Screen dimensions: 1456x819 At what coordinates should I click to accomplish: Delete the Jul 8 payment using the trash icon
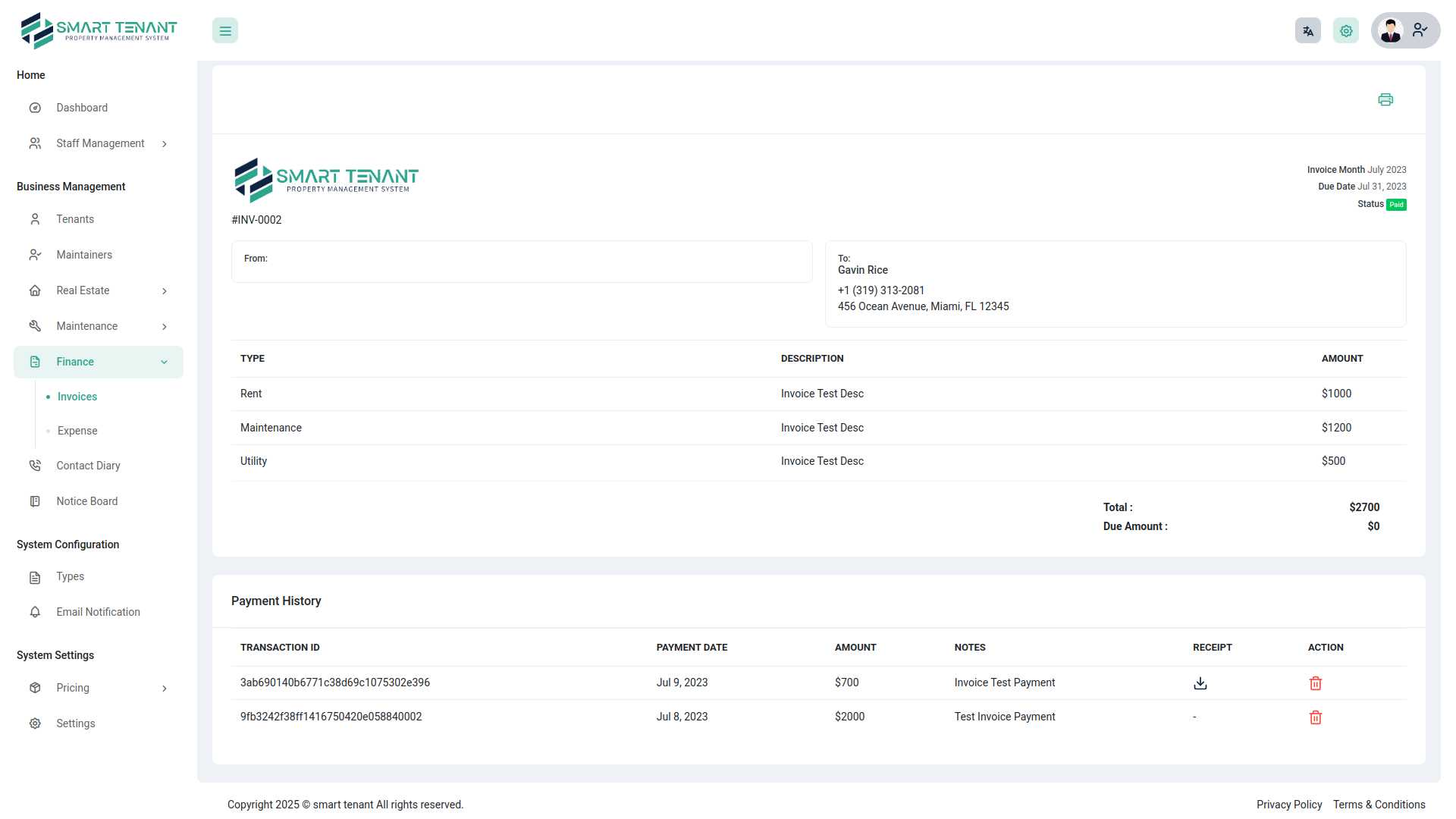point(1316,717)
